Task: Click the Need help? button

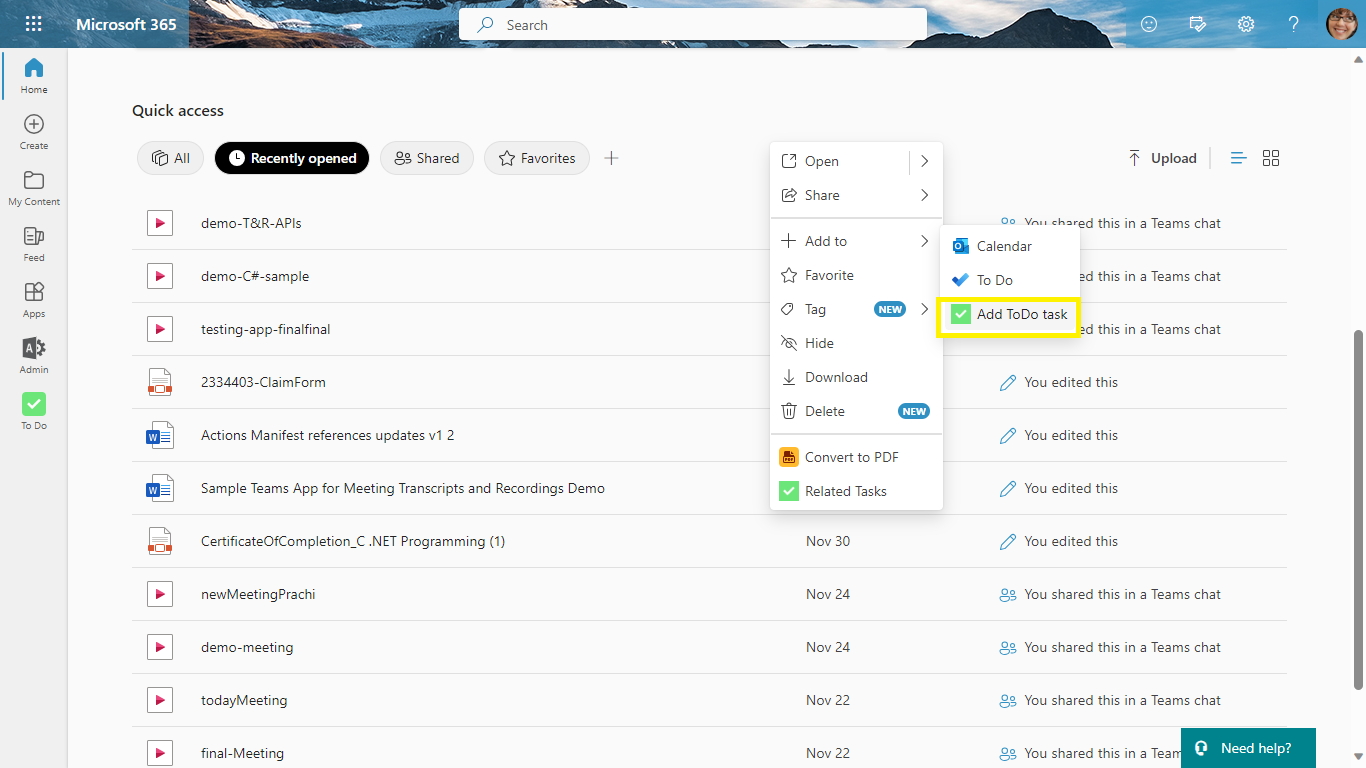Action: (1248, 748)
